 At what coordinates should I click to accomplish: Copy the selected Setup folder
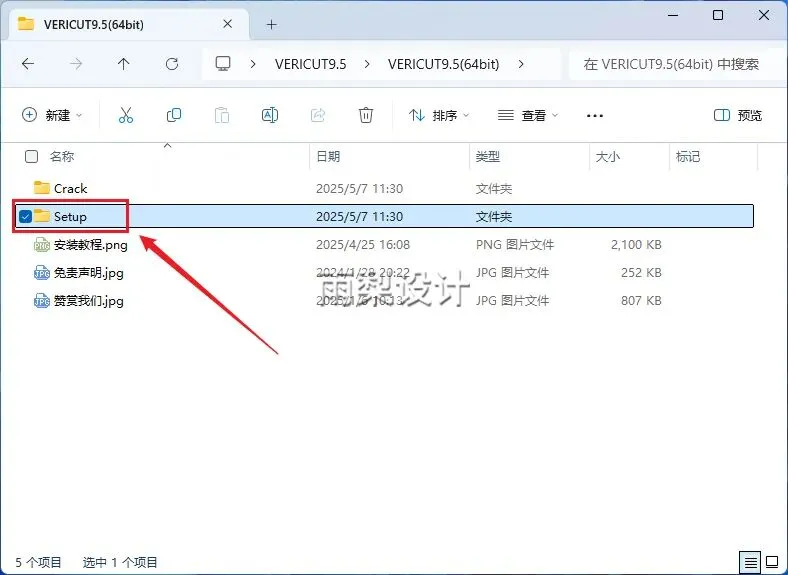pos(174,115)
